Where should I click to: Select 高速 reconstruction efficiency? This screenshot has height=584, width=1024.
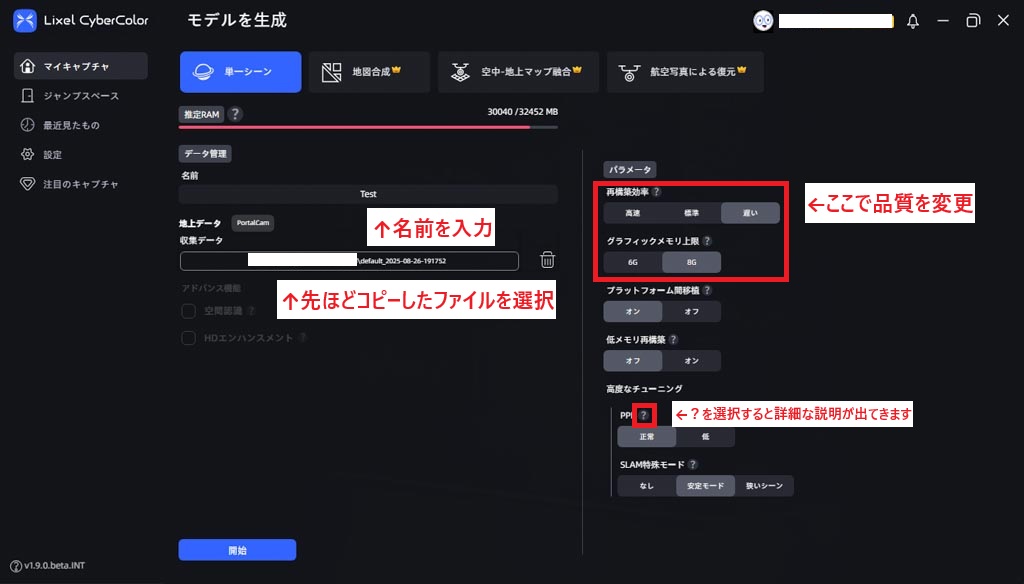tap(632, 213)
